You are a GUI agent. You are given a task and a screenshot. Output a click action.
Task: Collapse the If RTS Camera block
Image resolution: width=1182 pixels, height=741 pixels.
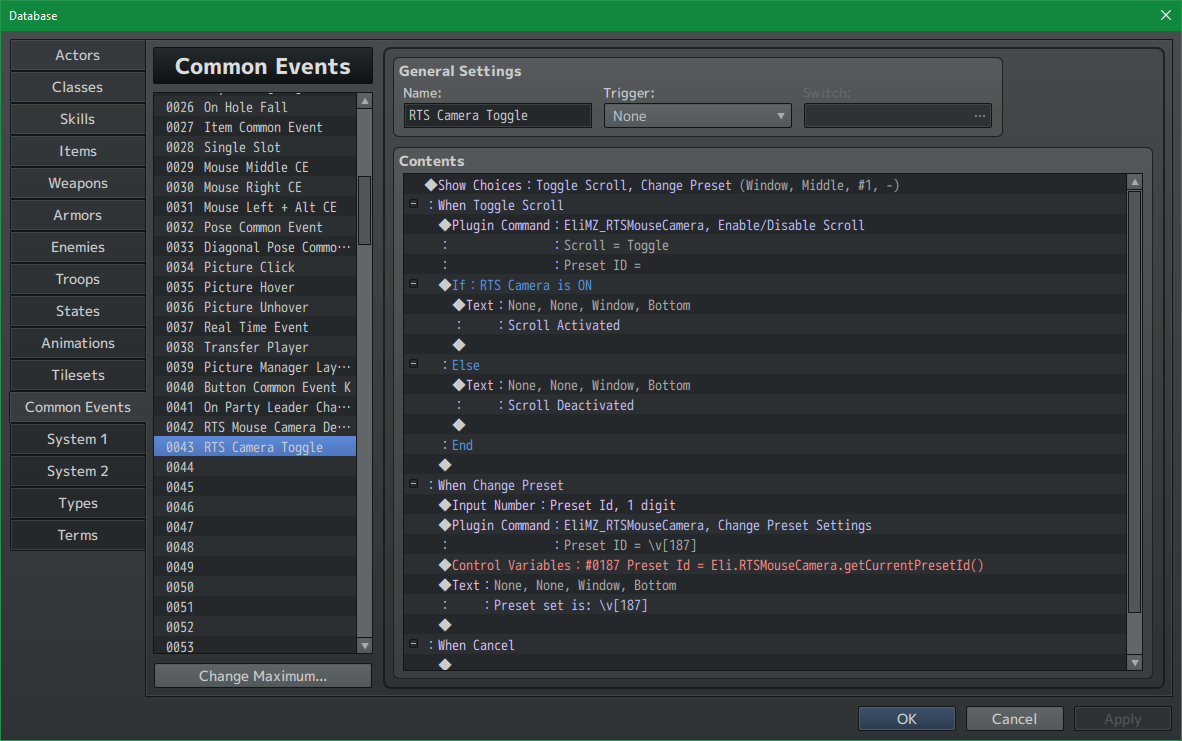413,285
